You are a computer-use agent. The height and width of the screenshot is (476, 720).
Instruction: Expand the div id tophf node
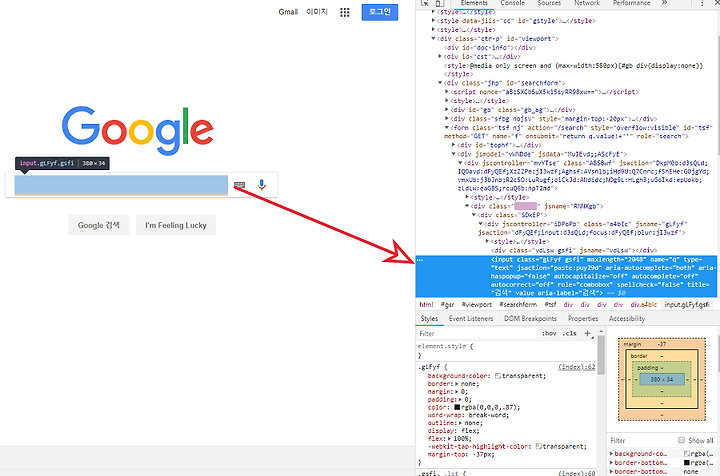(454, 145)
